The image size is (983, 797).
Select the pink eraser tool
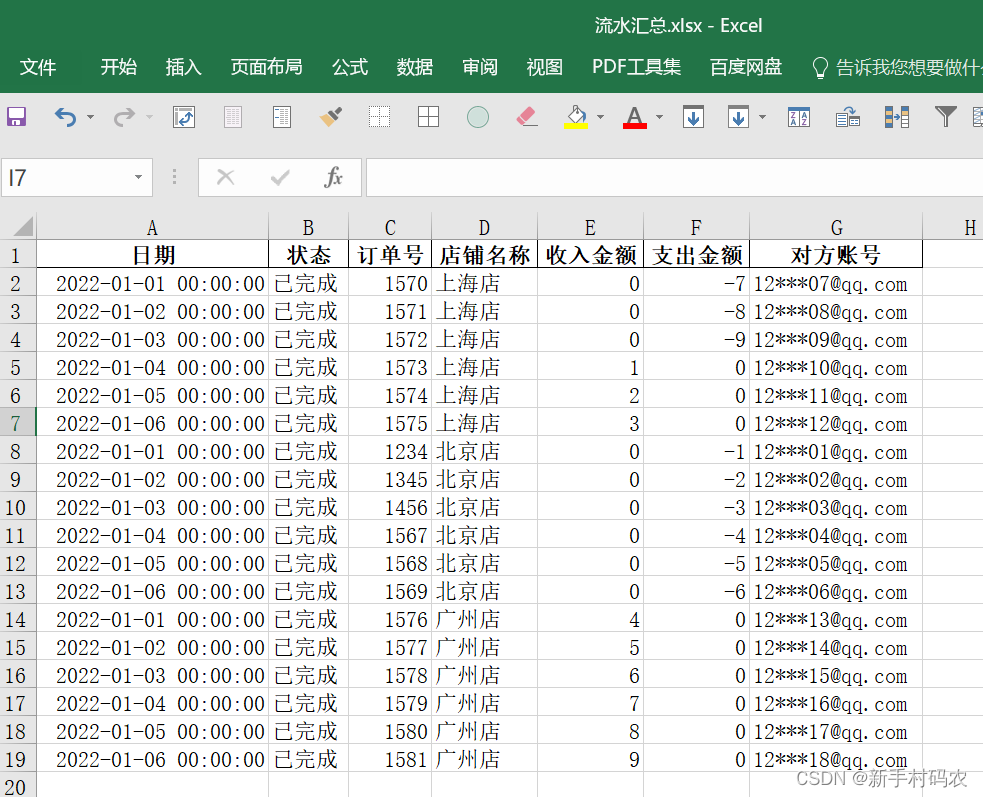click(x=527, y=117)
